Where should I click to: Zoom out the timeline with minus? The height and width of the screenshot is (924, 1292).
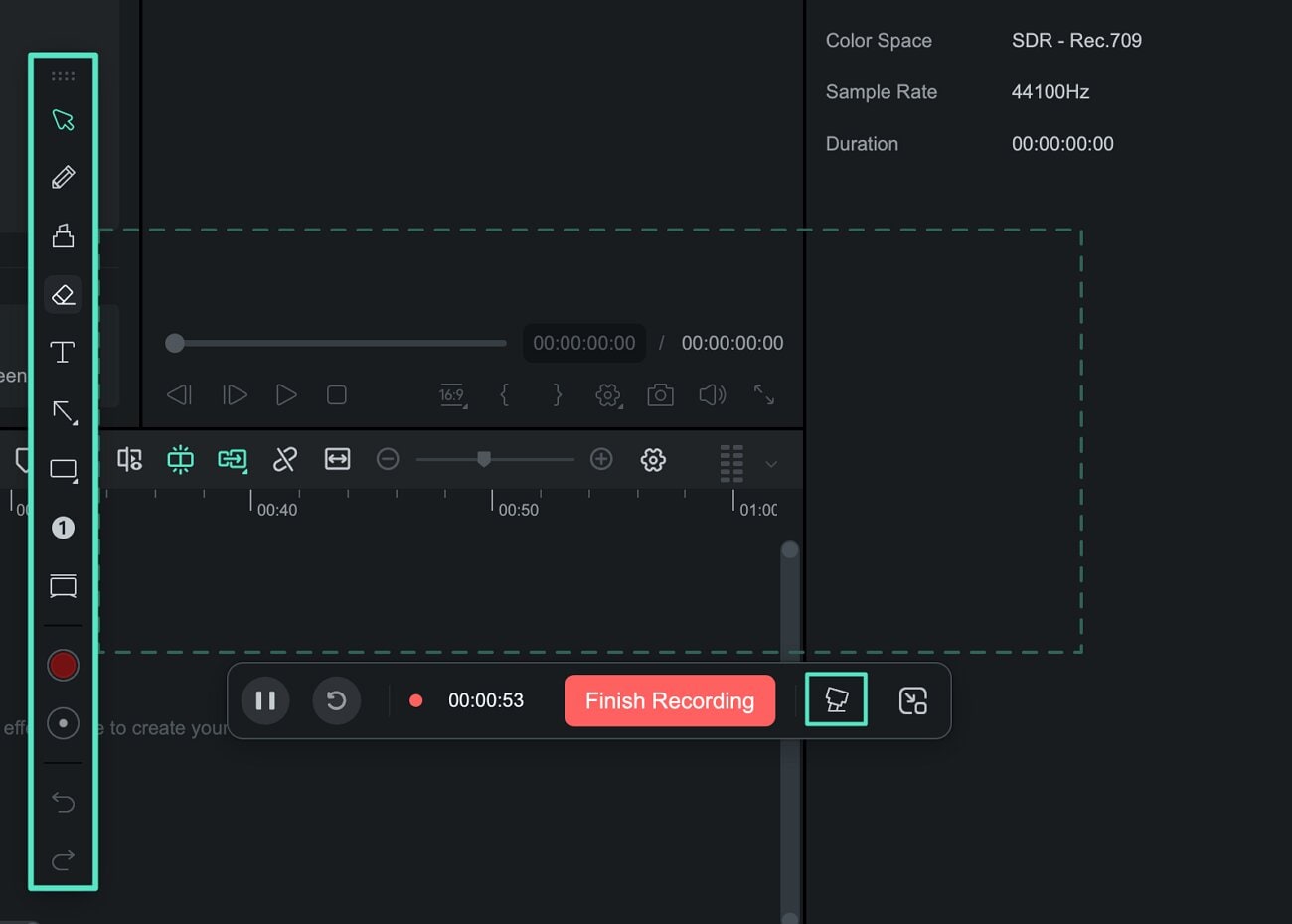(x=388, y=459)
